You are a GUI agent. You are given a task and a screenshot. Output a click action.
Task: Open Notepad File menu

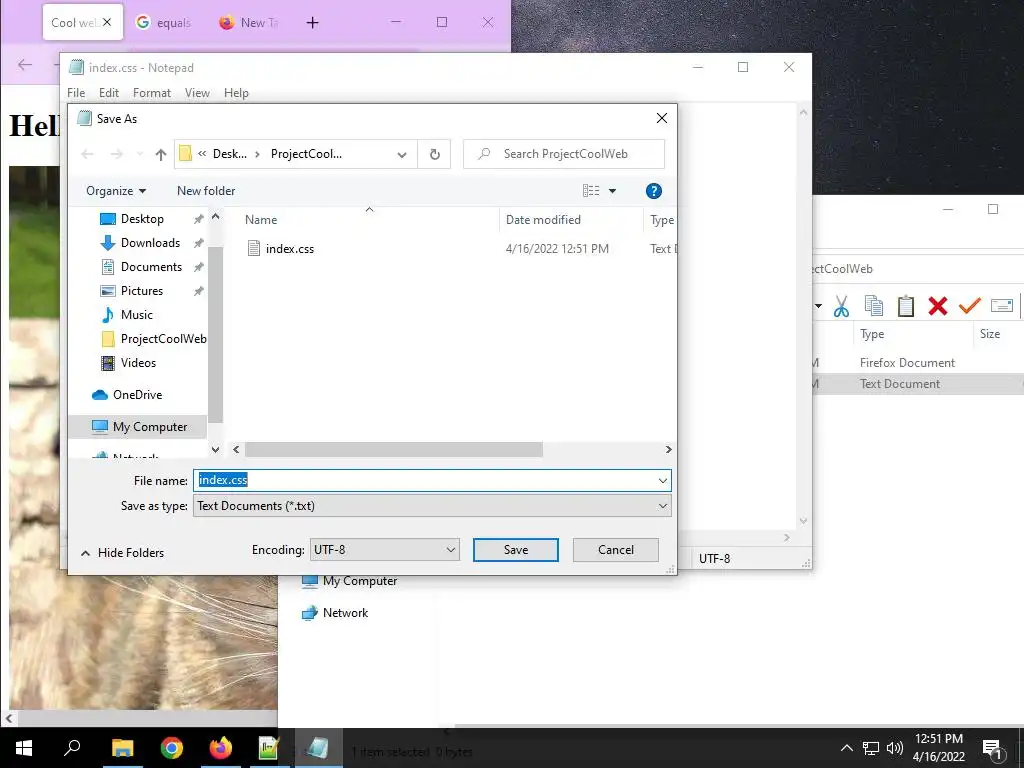[76, 93]
